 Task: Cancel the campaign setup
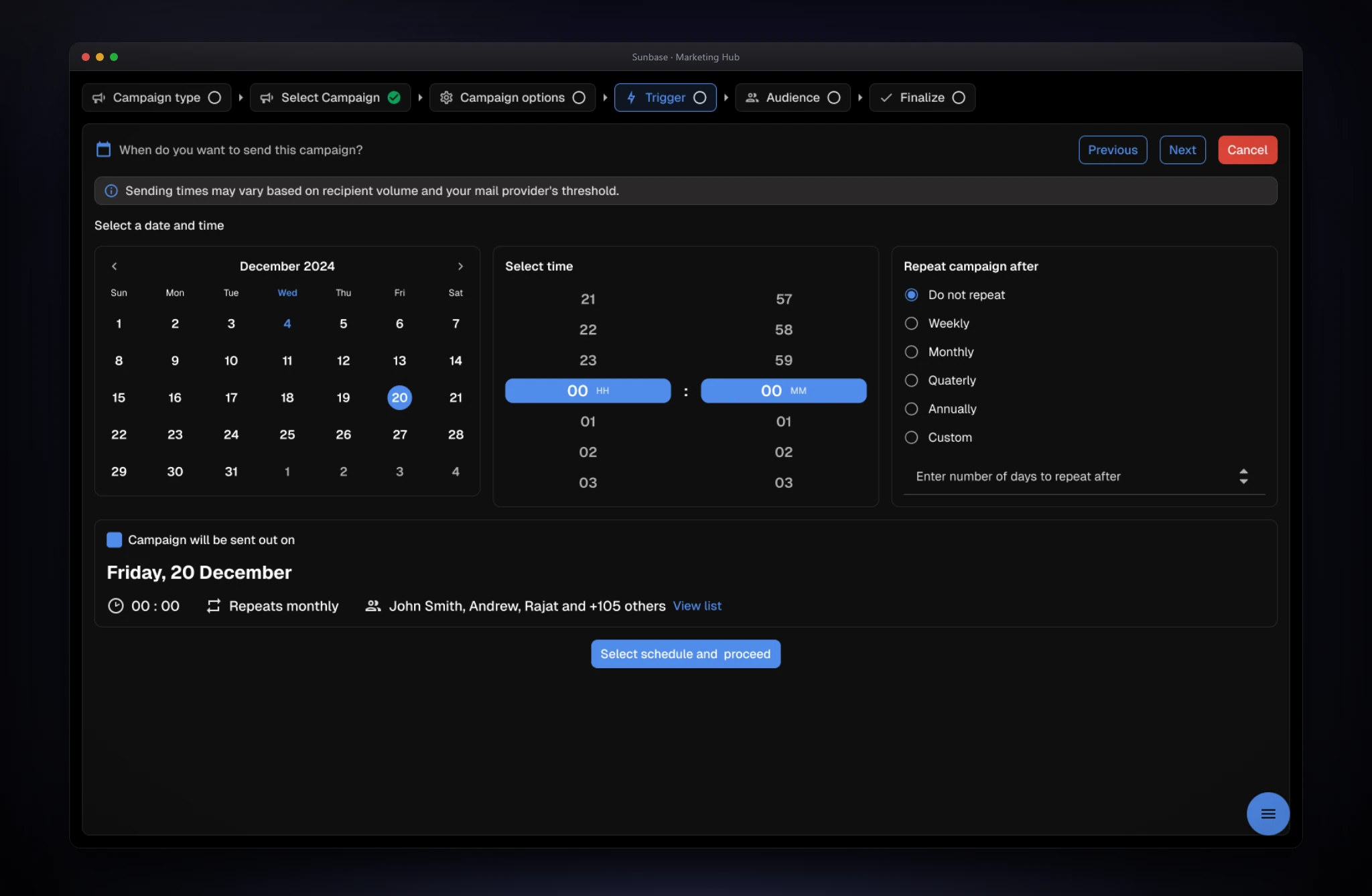1247,150
